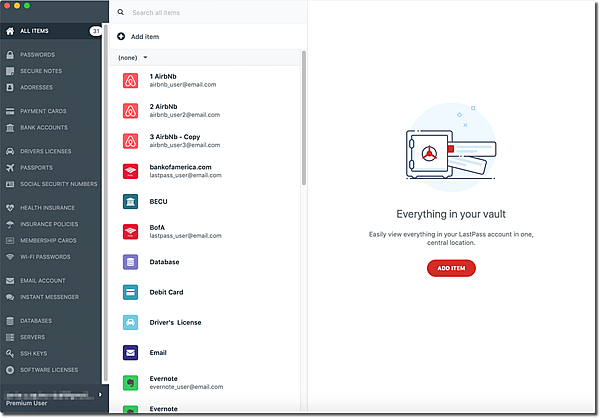Open the (none) sort dropdown

pos(132,58)
